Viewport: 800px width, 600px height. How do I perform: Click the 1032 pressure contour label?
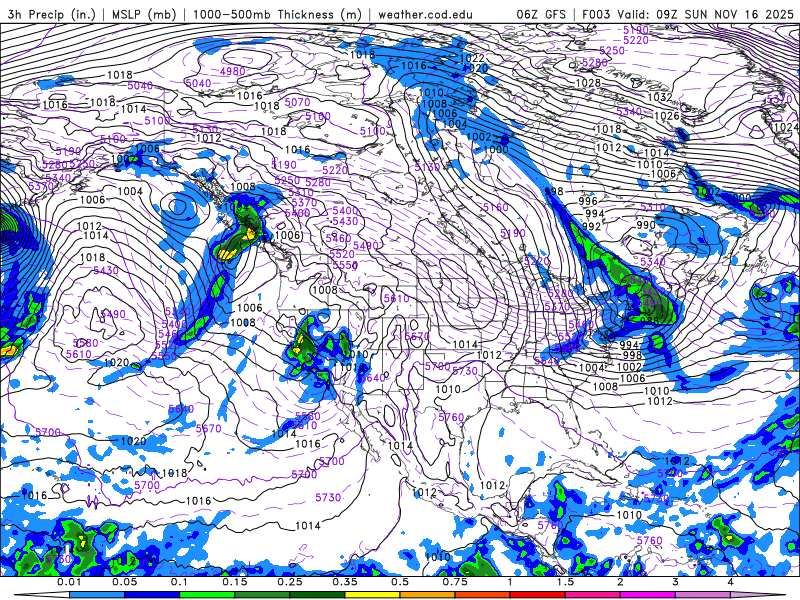(x=660, y=97)
